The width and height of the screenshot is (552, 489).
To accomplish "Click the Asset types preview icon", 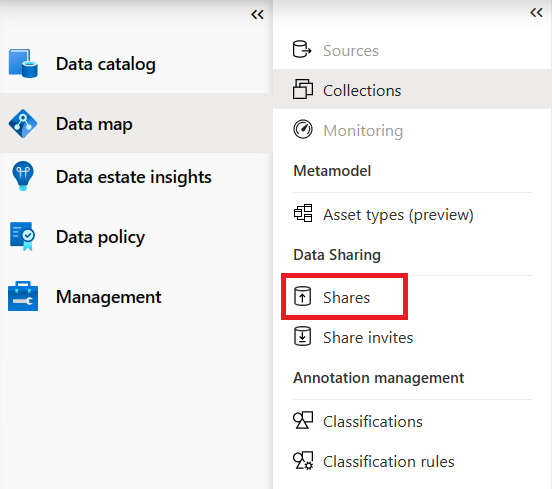I will [303, 213].
